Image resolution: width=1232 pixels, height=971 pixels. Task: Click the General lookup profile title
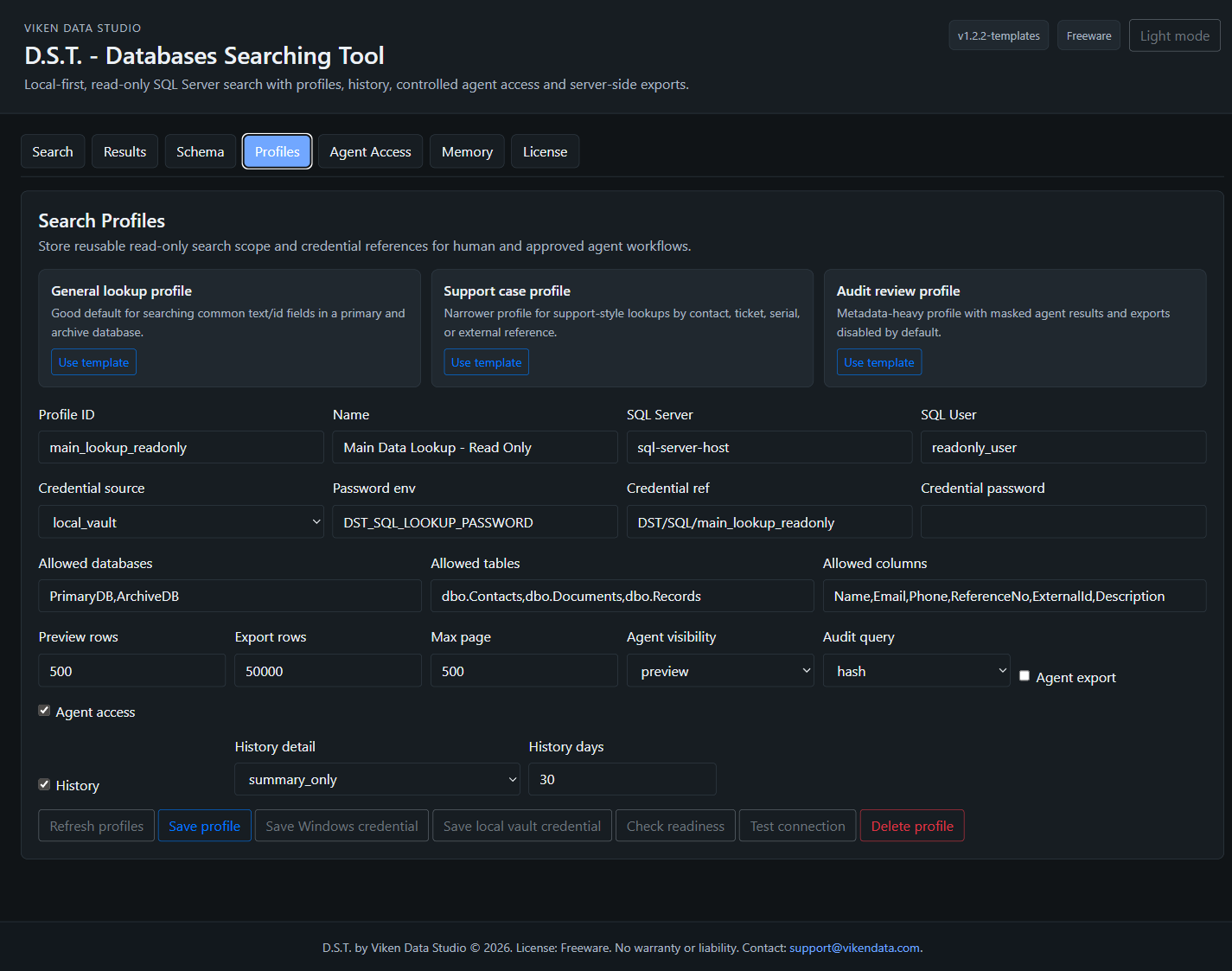(121, 291)
